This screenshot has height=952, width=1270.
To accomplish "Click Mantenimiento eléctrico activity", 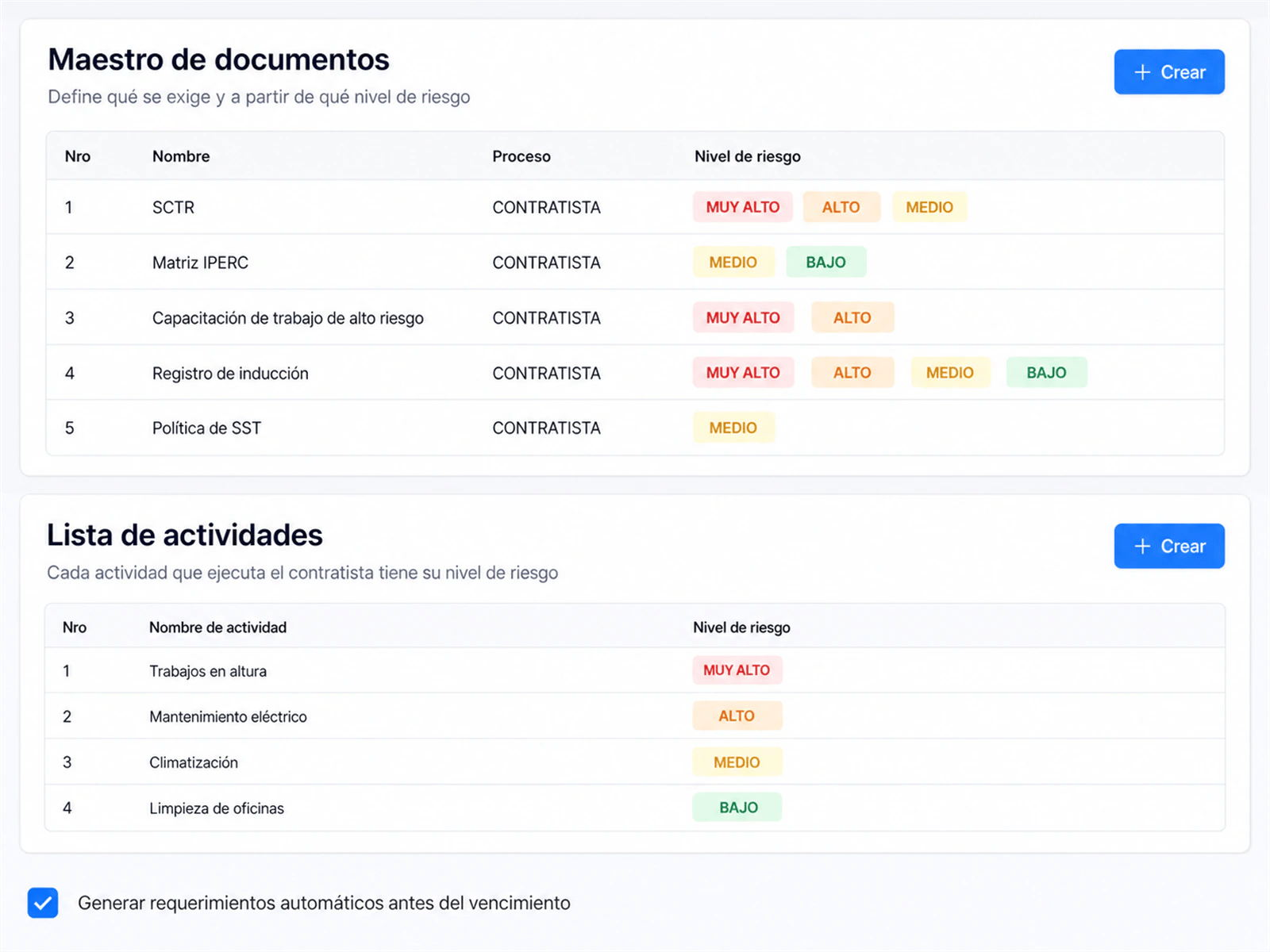I will point(228,716).
